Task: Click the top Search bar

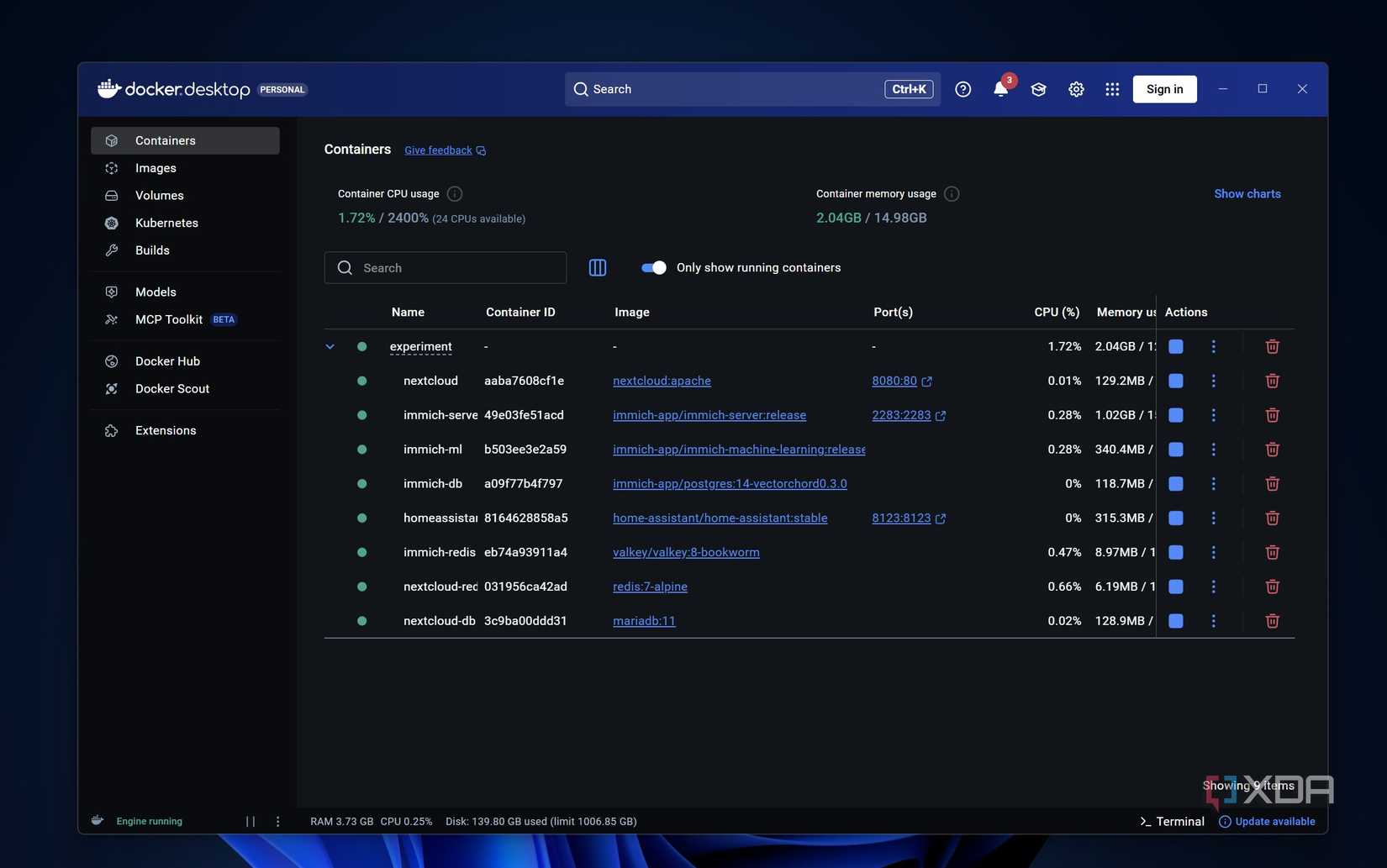Action: coord(752,89)
